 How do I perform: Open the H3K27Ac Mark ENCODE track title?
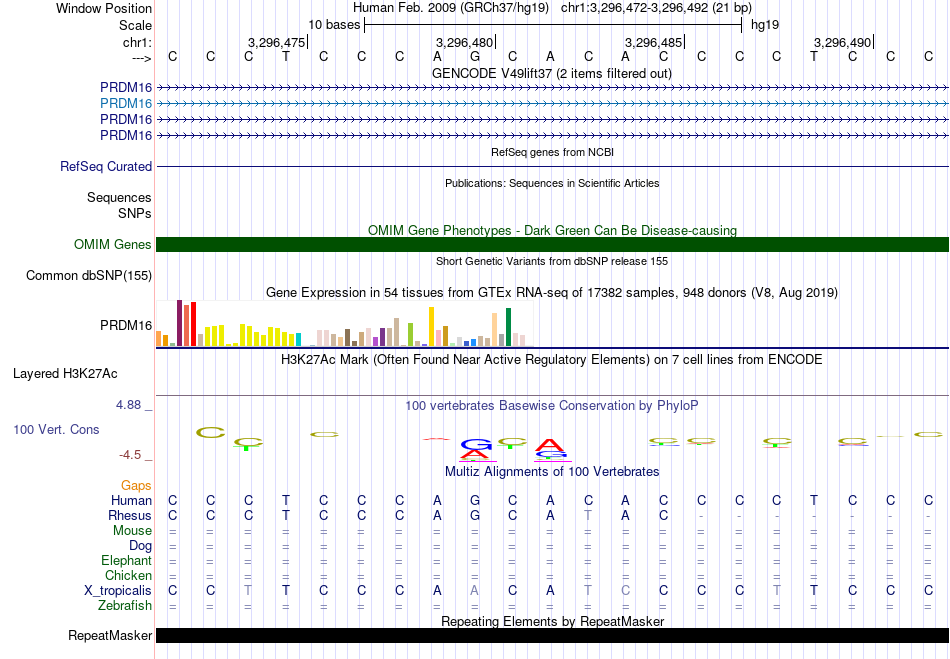coord(552,359)
